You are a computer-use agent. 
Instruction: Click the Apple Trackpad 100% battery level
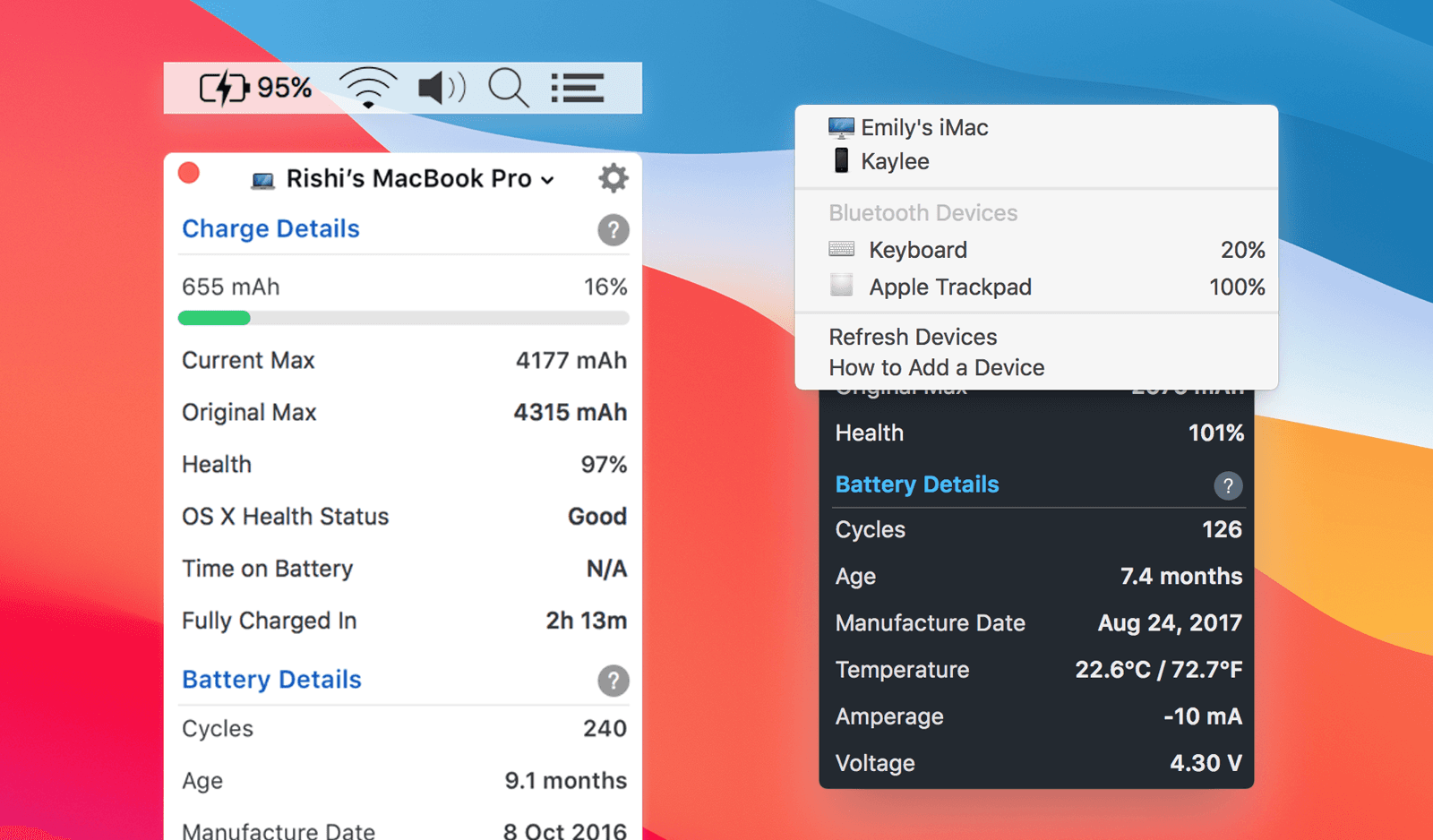pos(1237,287)
